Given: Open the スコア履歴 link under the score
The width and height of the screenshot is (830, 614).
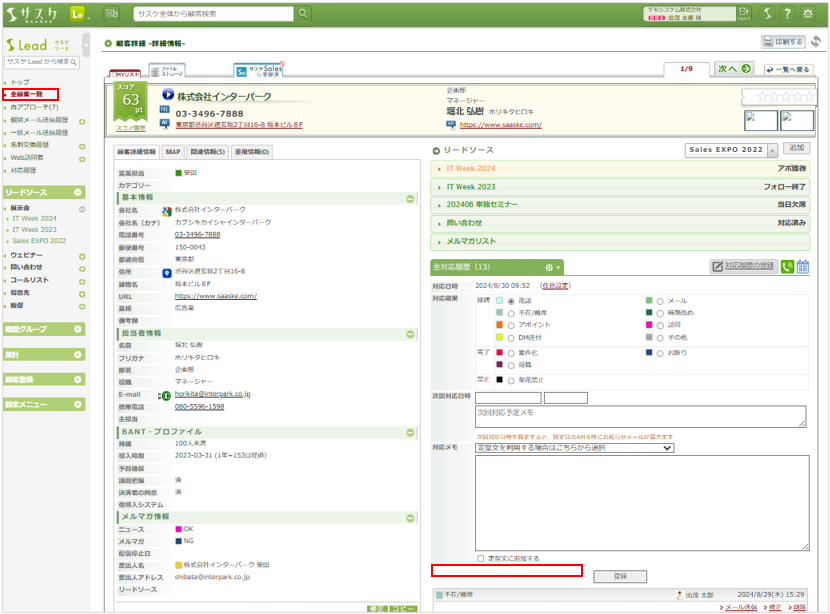Looking at the screenshot, I should [x=131, y=128].
